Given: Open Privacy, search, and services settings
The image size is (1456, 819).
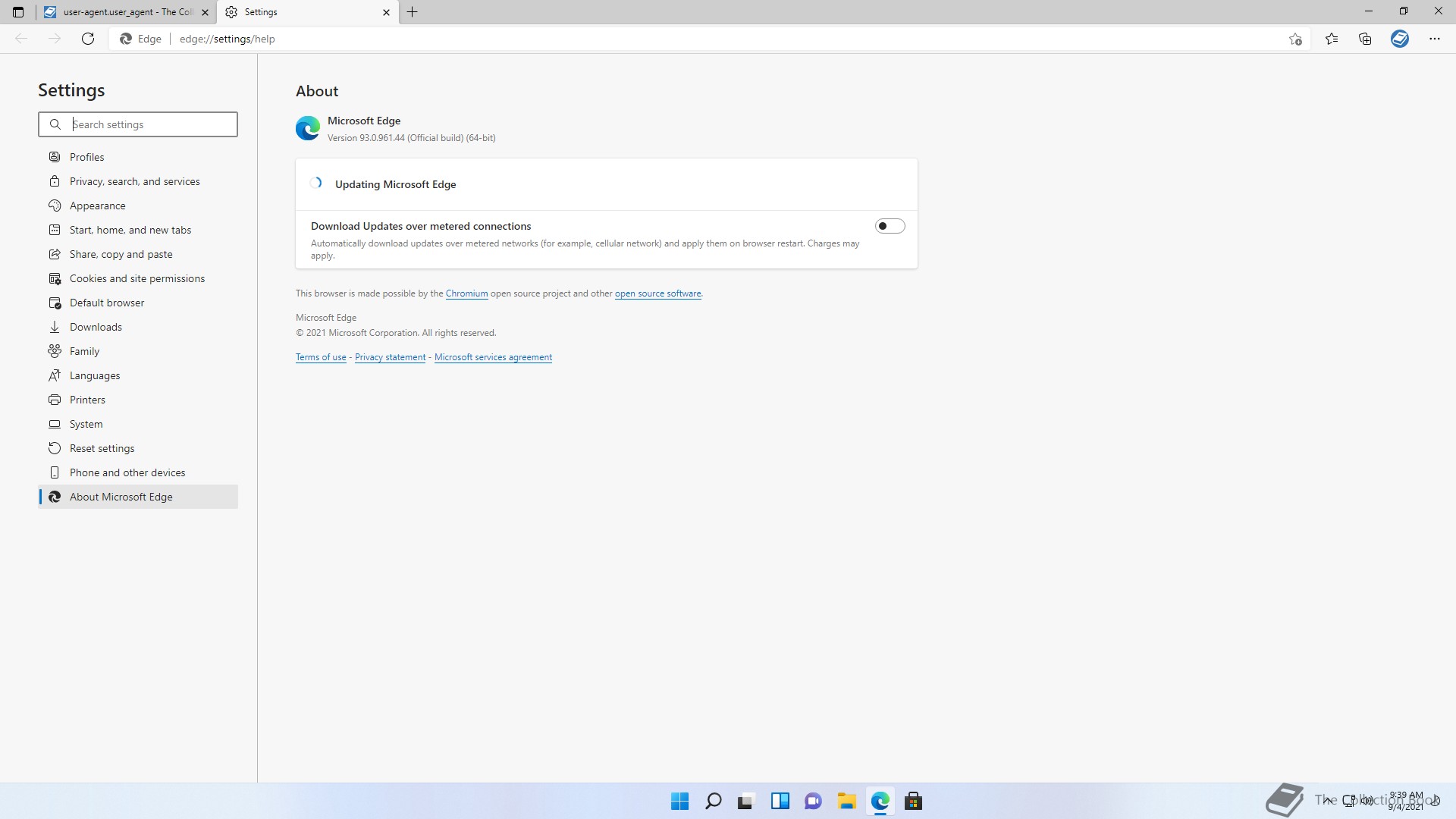Looking at the screenshot, I should pos(138,181).
